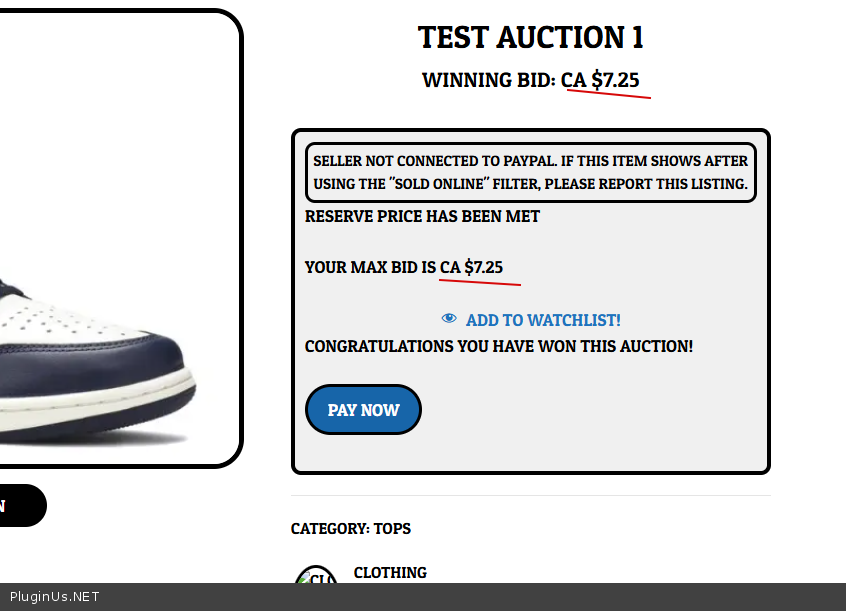Viewport: 846px width, 611px height.
Task: Click the black pill button below the image
Action: point(23,506)
